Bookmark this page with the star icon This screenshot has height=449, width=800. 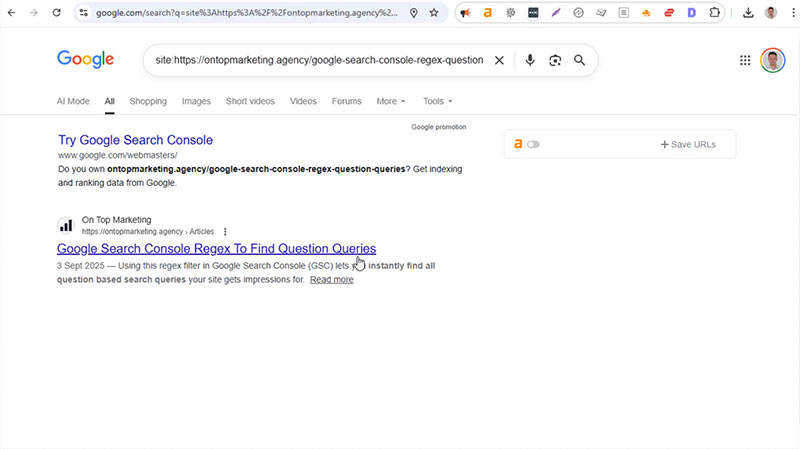(x=434, y=13)
